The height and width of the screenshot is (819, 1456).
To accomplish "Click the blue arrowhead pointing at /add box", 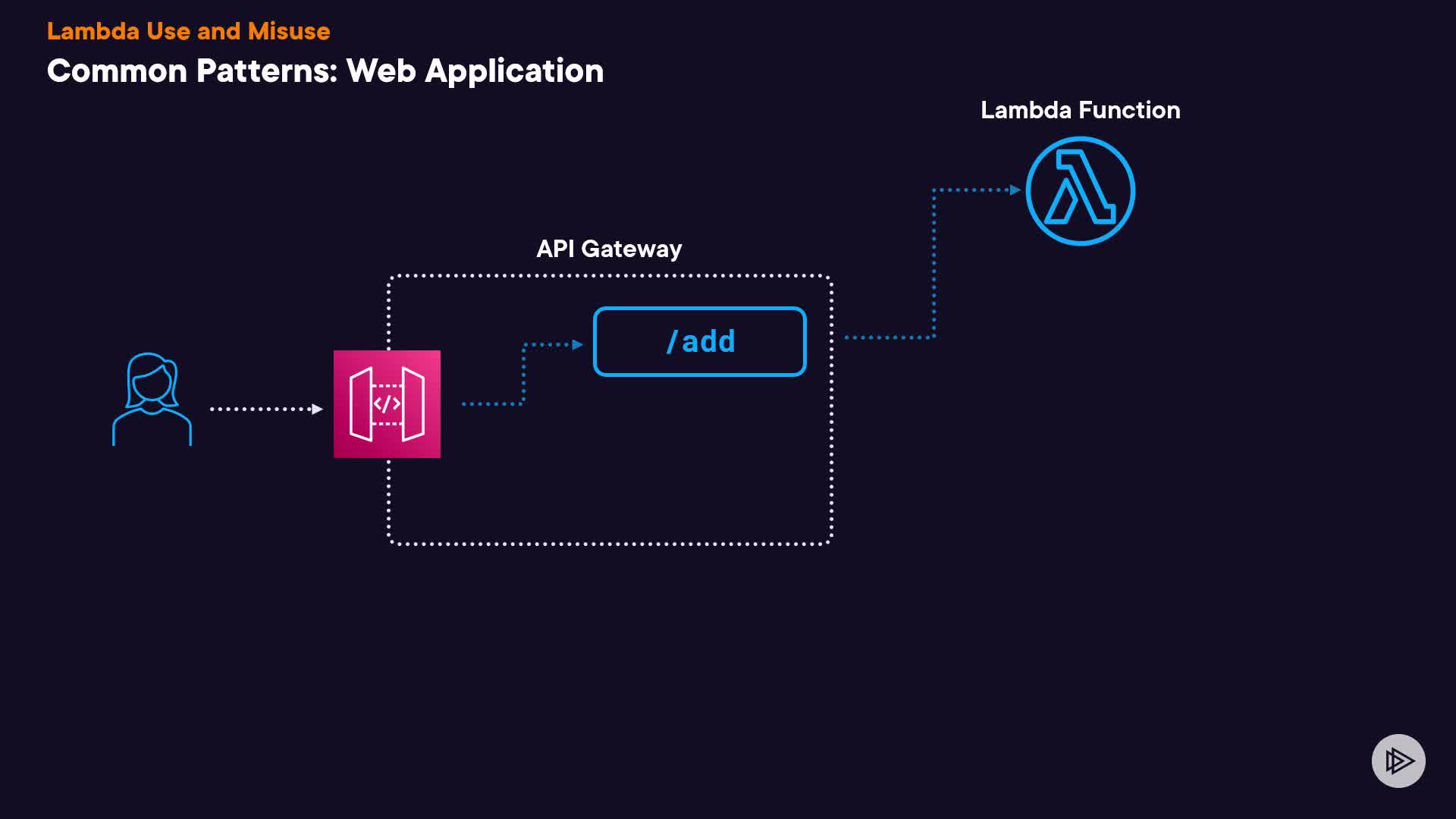I will [x=577, y=344].
